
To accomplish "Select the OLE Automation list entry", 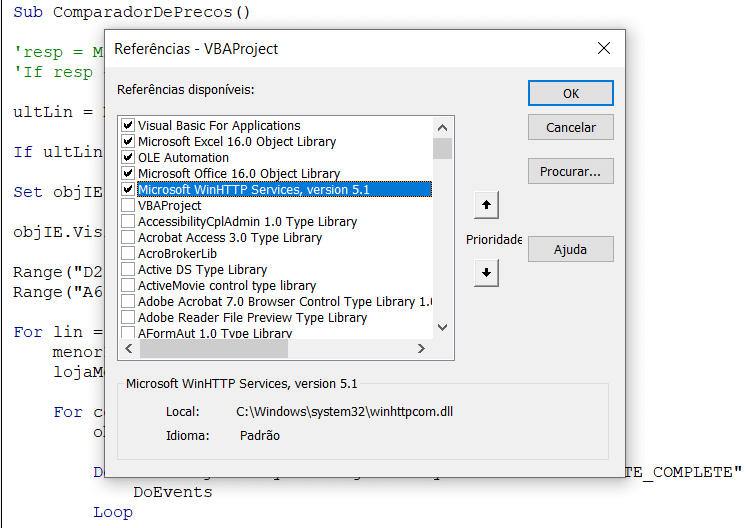I will (183, 157).
